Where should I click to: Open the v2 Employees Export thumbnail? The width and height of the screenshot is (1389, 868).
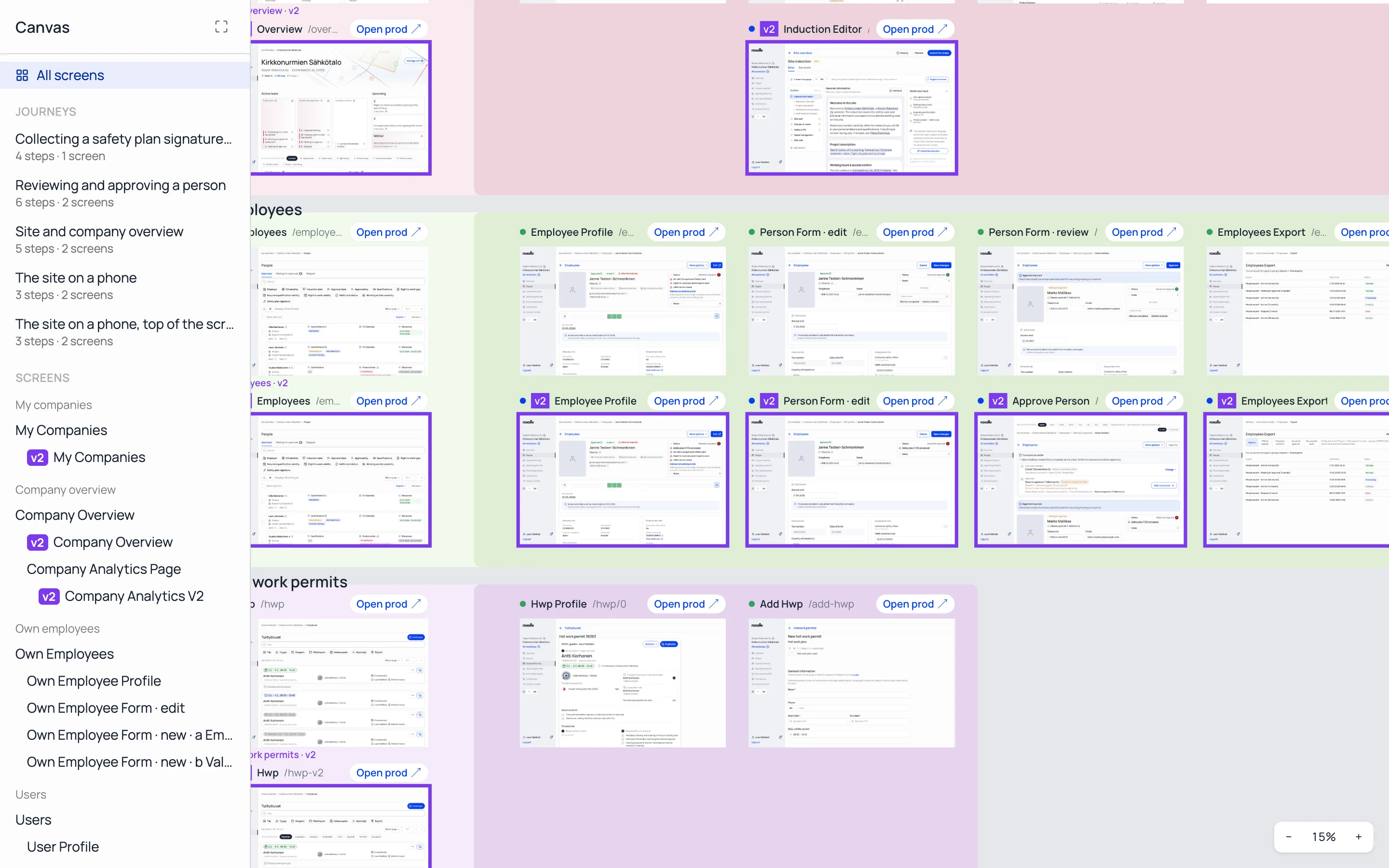point(1296,480)
